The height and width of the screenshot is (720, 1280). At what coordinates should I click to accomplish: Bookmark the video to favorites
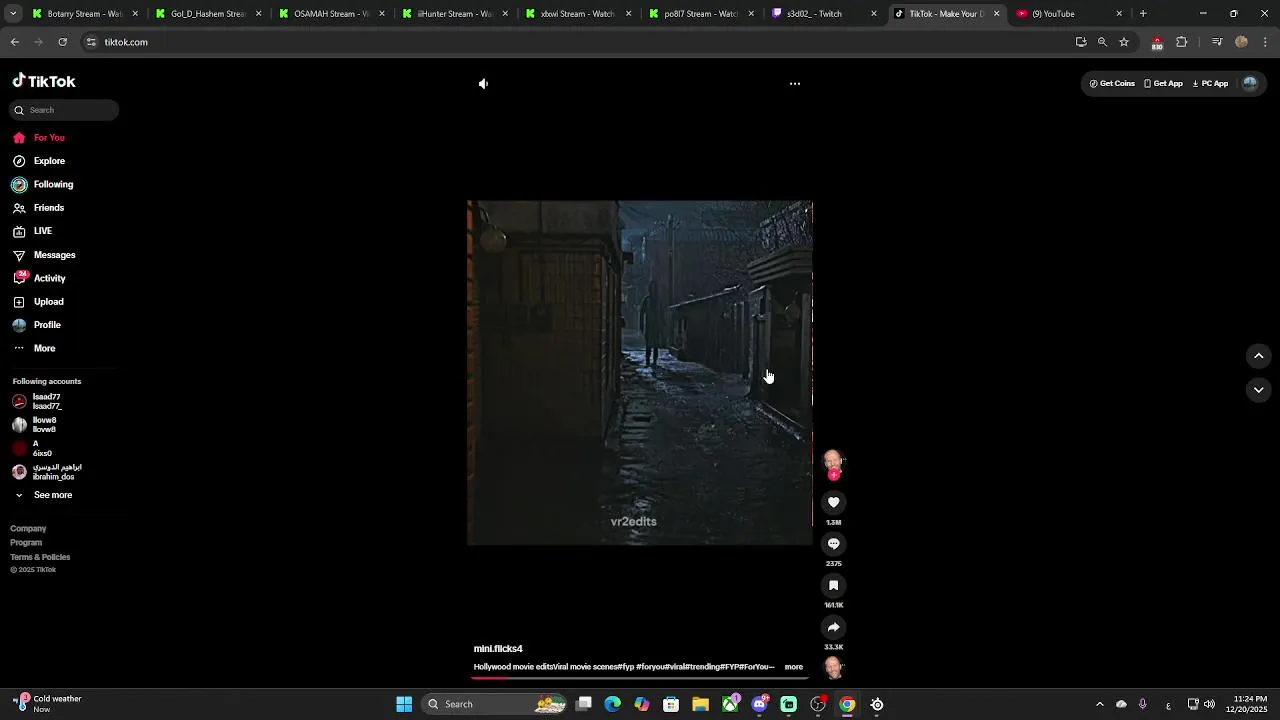click(833, 586)
